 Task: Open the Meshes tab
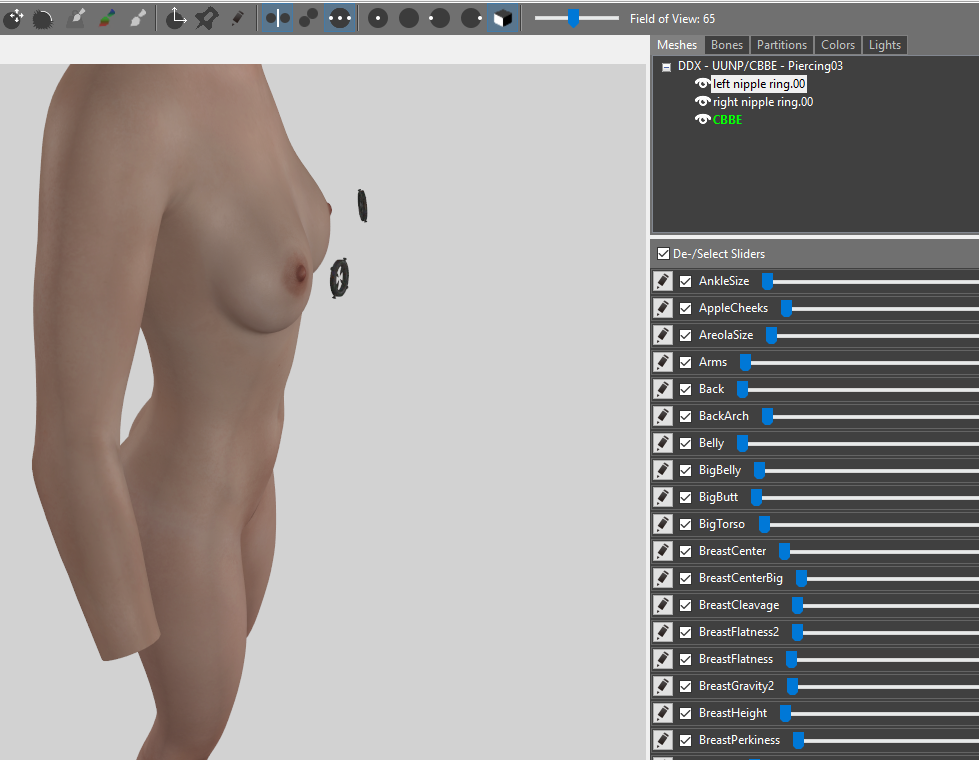coord(677,45)
